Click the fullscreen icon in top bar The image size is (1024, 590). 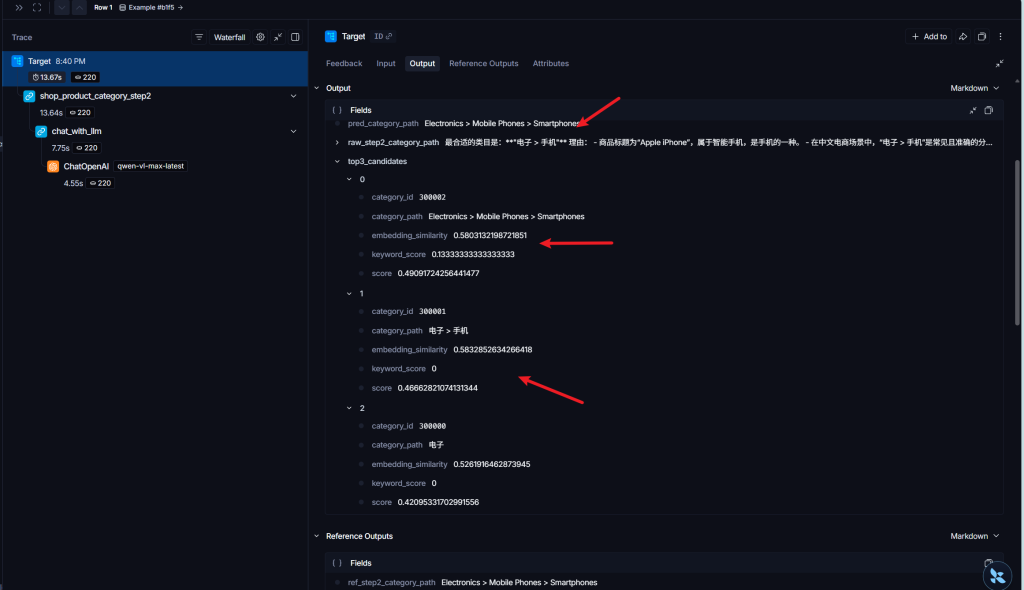click(37, 7)
